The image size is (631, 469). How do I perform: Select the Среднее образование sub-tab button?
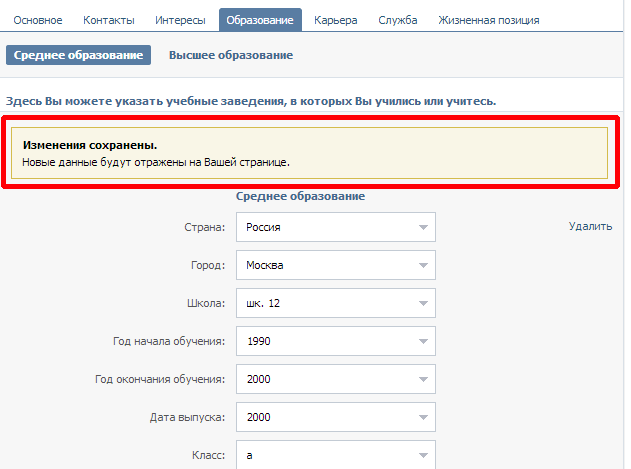click(x=78, y=55)
